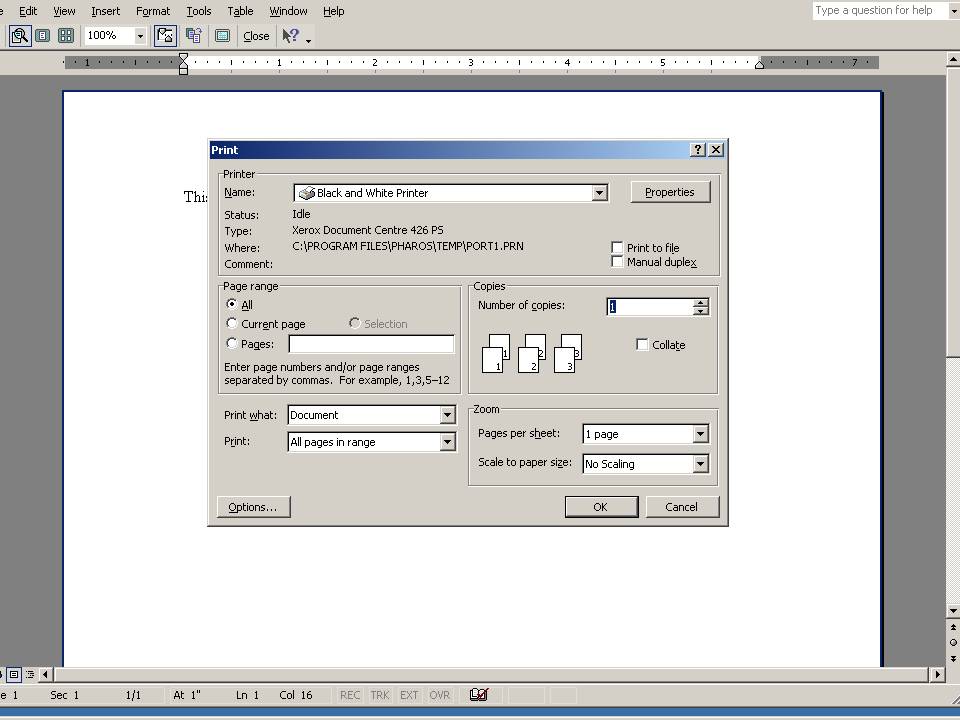Viewport: 960px width, 720px height.
Task: Click the right indent marker on ruler
Action: (x=759, y=64)
